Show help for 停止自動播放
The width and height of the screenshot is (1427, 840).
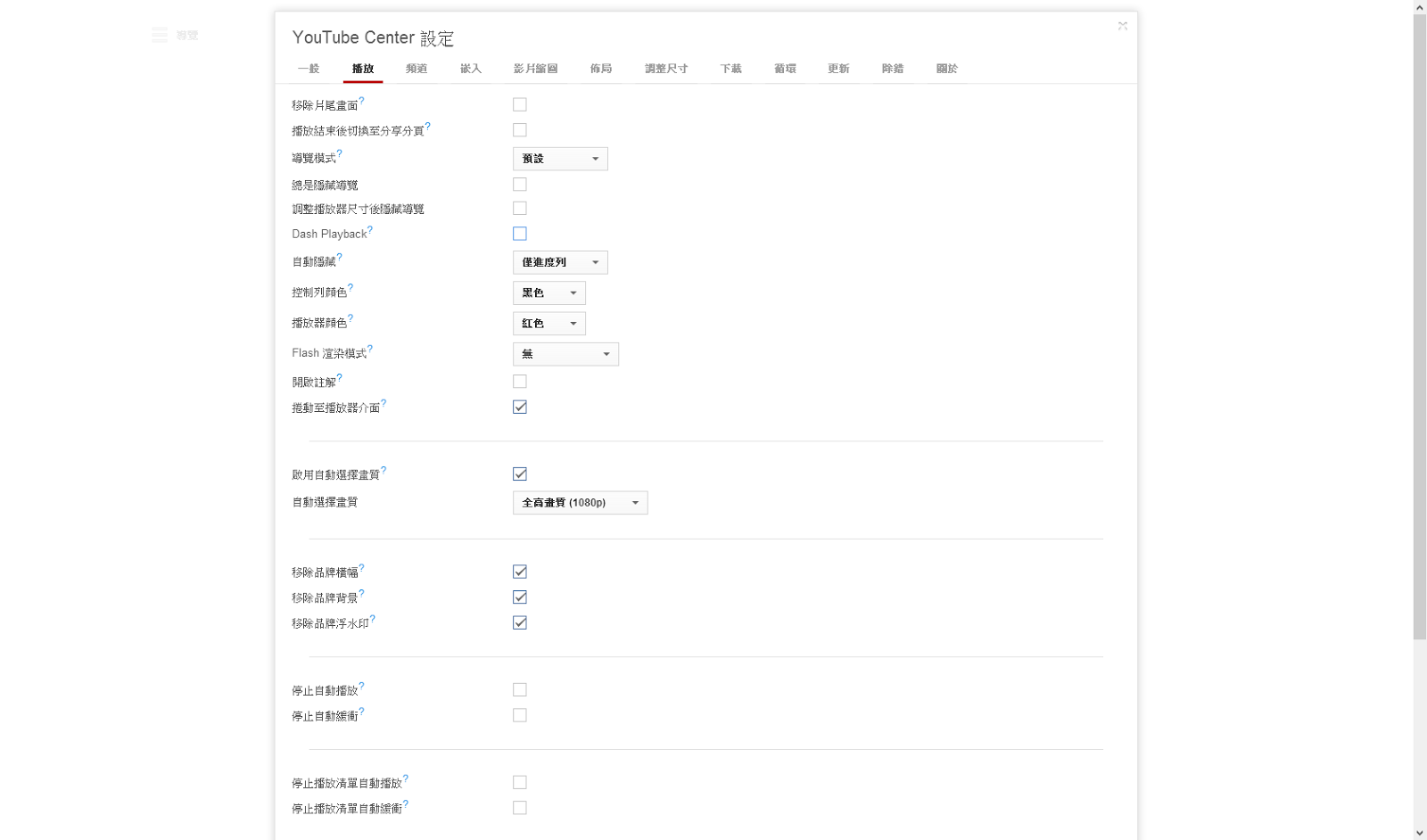[361, 686]
